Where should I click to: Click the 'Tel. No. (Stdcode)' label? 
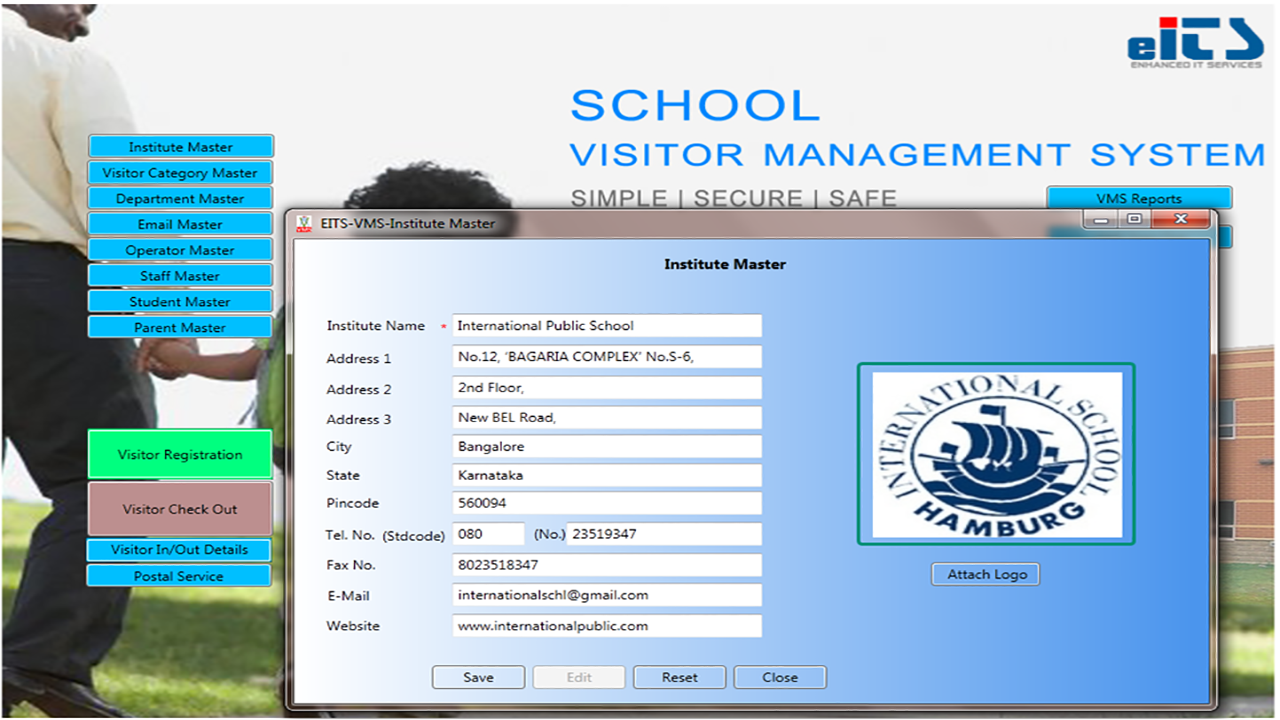(386, 535)
